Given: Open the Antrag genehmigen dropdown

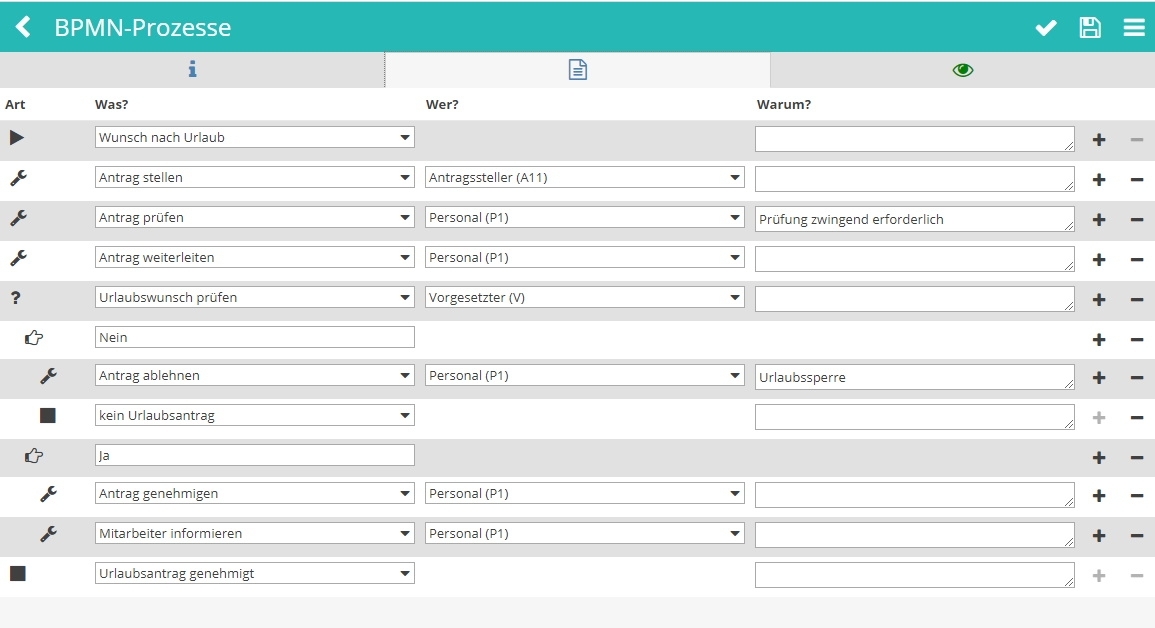Looking at the screenshot, I should point(255,493).
